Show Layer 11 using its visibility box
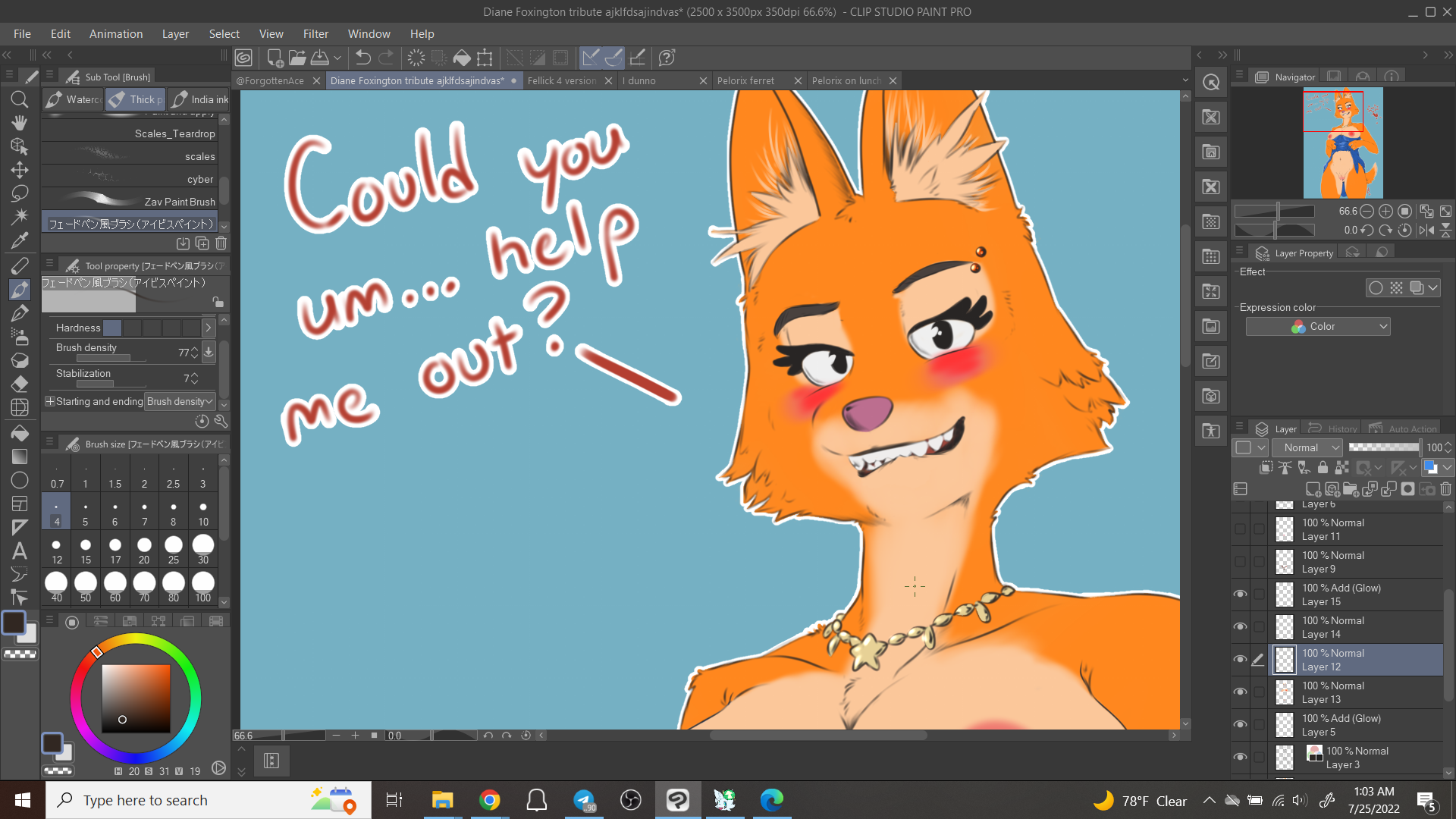Image resolution: width=1456 pixels, height=819 pixels. point(1240,529)
